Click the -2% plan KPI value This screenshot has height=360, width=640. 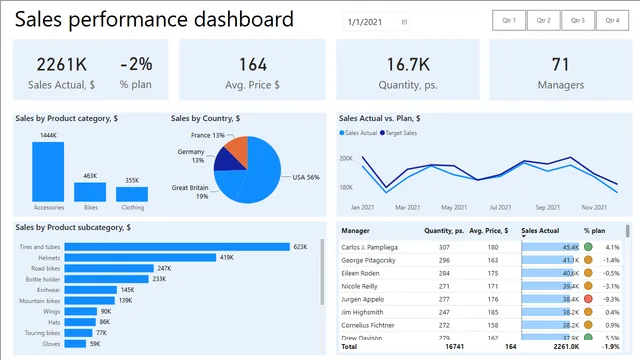tap(136, 64)
